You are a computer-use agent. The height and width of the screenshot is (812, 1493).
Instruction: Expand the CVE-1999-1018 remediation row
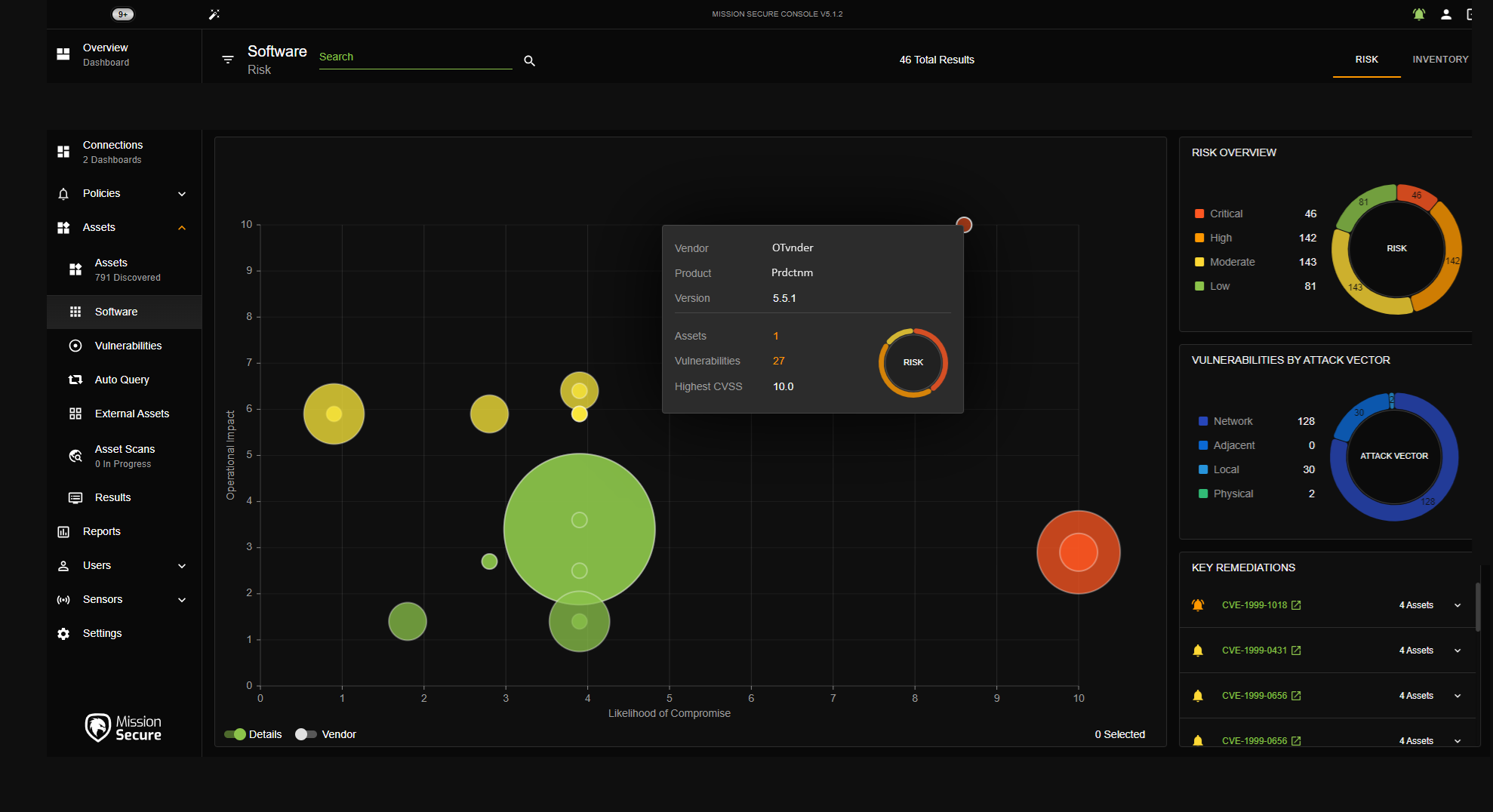pos(1458,605)
